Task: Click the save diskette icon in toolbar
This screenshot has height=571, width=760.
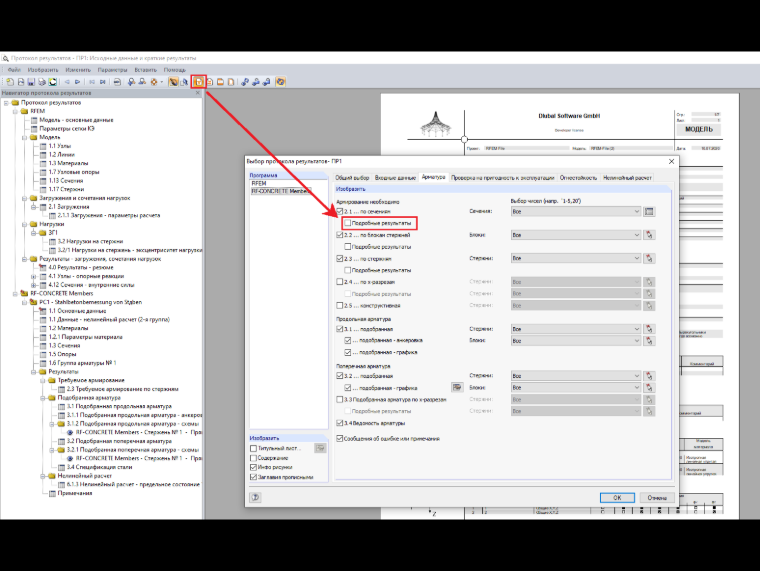Action: [x=31, y=82]
